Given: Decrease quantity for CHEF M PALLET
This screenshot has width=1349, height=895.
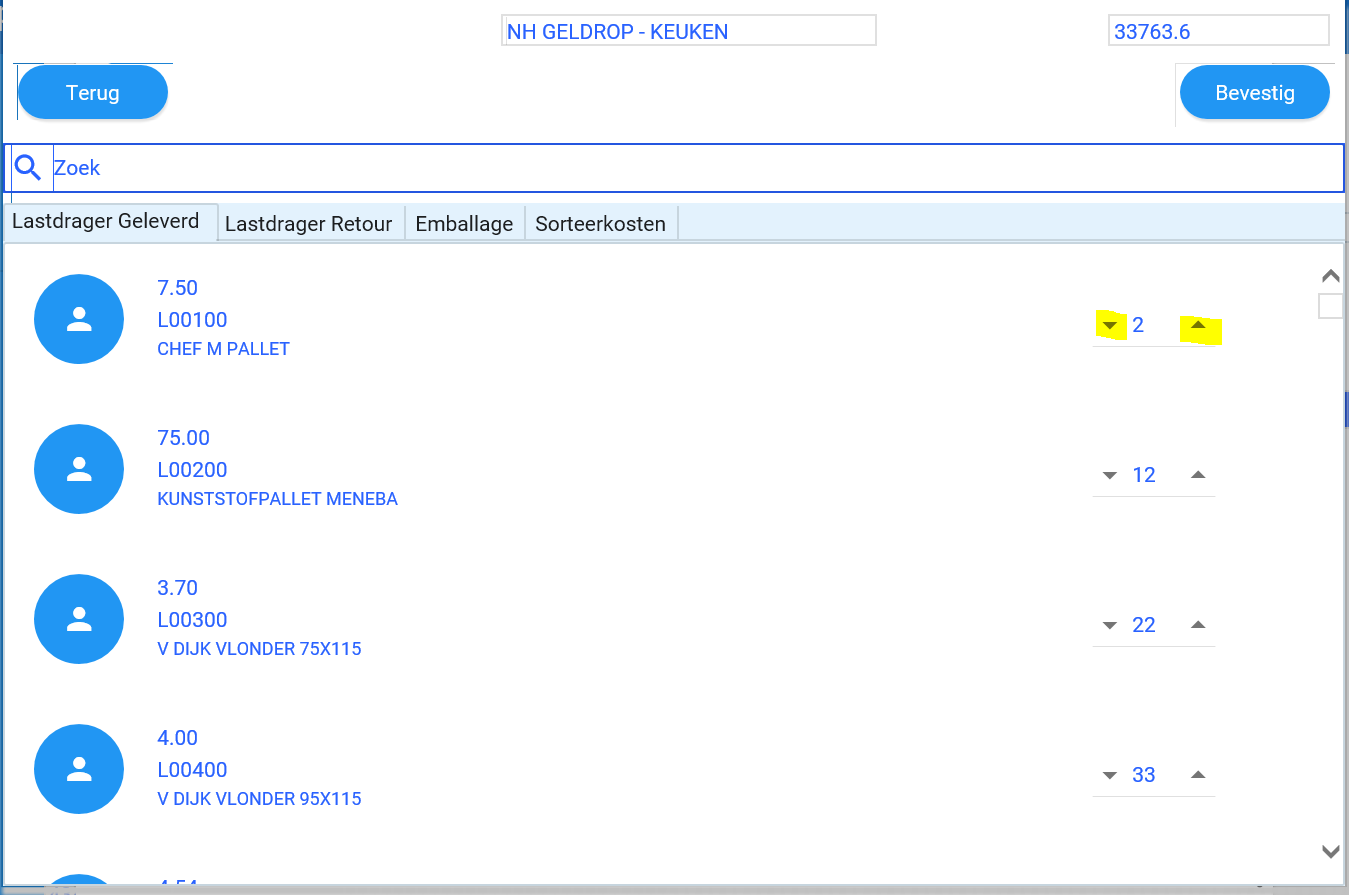Looking at the screenshot, I should click(1109, 326).
